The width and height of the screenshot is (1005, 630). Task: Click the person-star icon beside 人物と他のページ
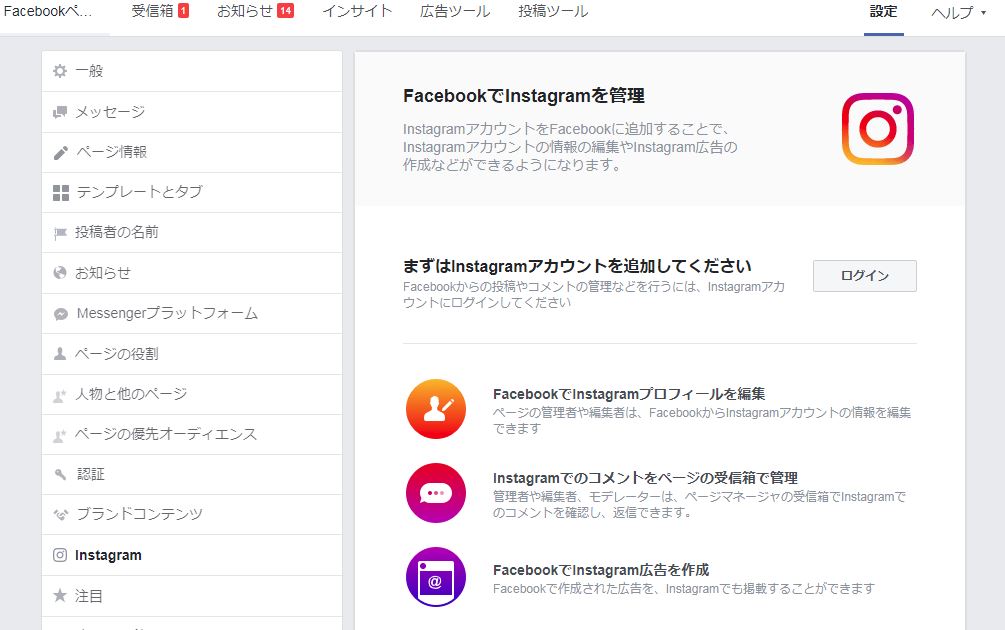click(60, 396)
